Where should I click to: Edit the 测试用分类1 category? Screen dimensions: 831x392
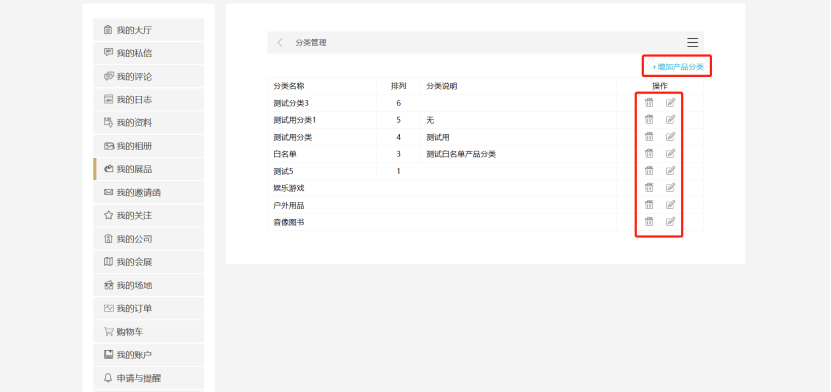pos(670,120)
